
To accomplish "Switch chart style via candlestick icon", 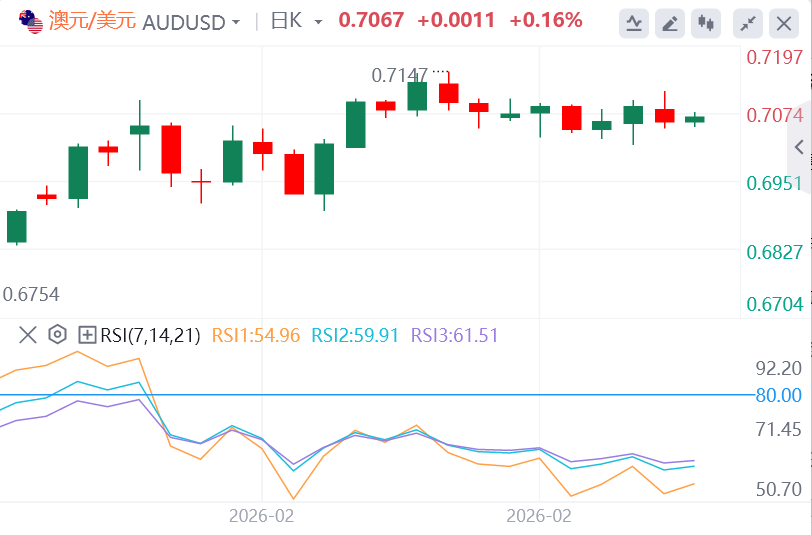I will tap(706, 23).
